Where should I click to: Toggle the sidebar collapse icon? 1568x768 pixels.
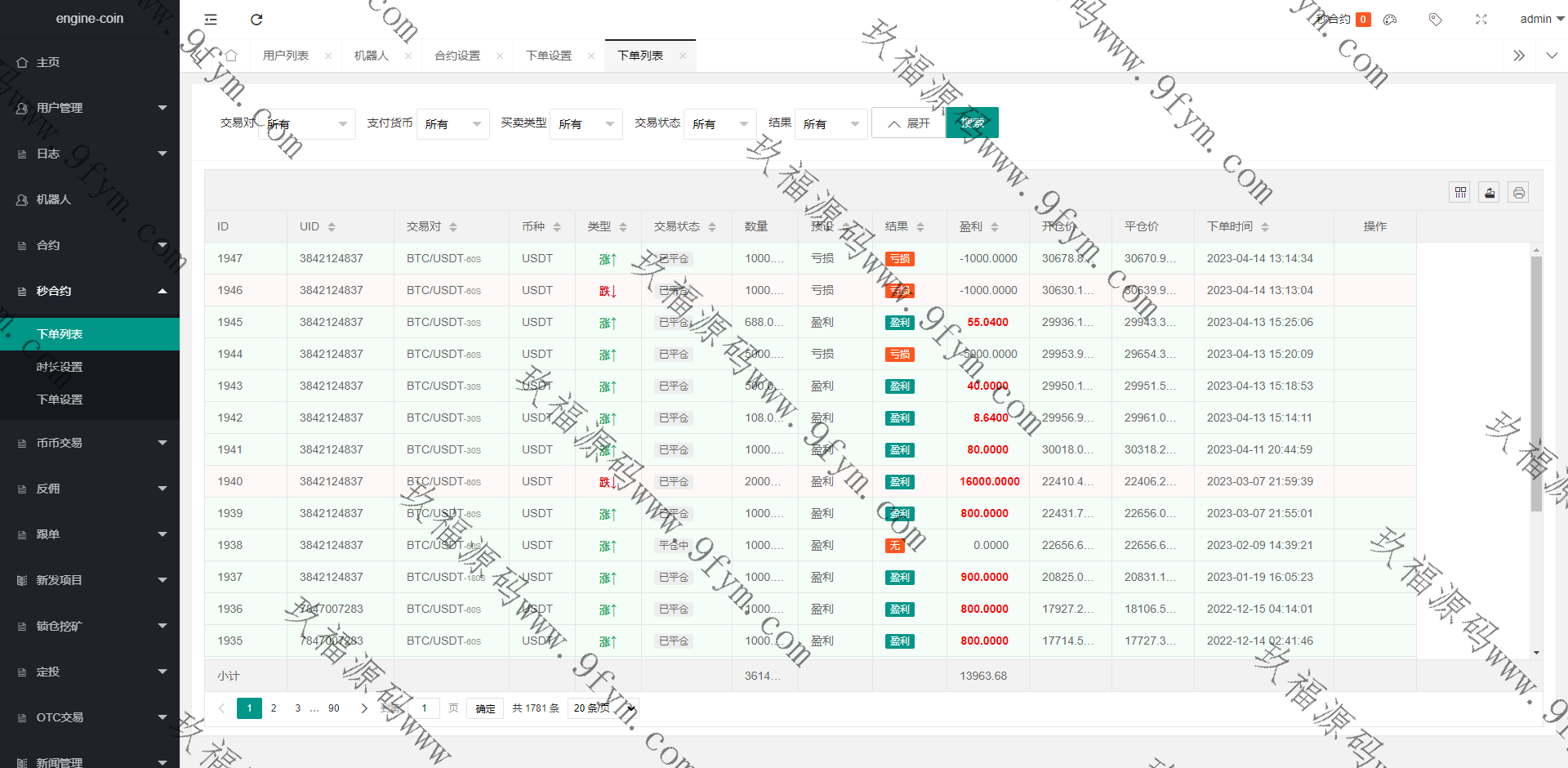coord(211,20)
